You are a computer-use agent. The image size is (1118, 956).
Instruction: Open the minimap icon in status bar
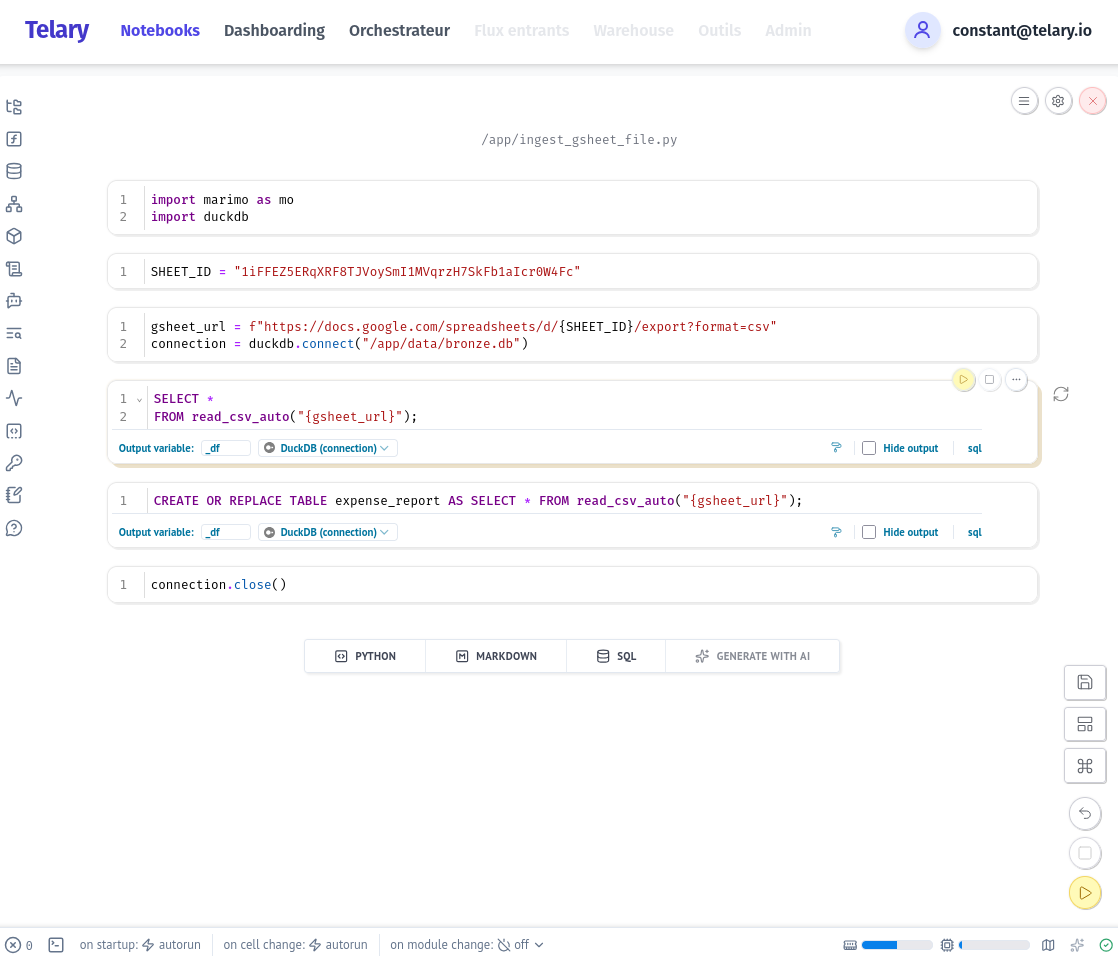coord(1047,944)
